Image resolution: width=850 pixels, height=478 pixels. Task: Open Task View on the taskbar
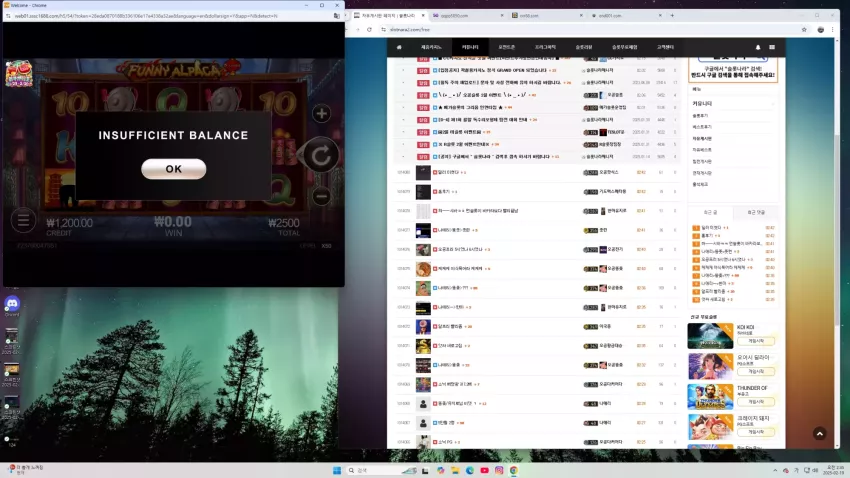tap(426, 470)
